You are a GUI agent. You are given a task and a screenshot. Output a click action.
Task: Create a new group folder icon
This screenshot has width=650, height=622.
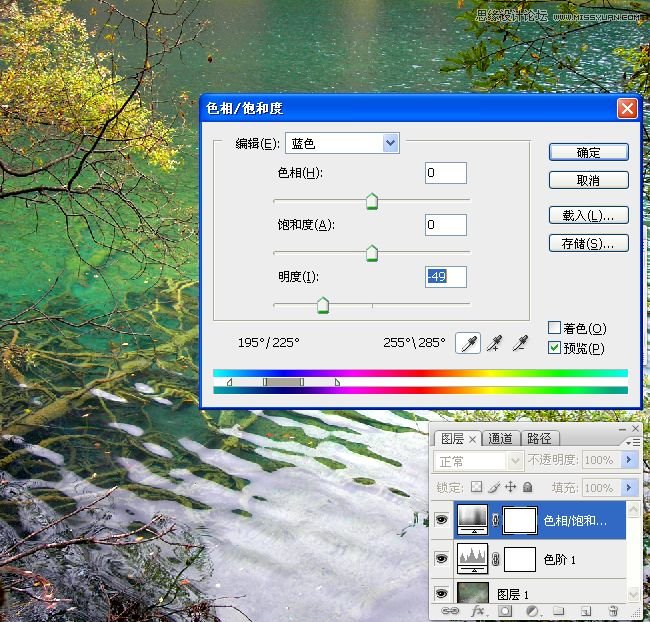(x=558, y=610)
